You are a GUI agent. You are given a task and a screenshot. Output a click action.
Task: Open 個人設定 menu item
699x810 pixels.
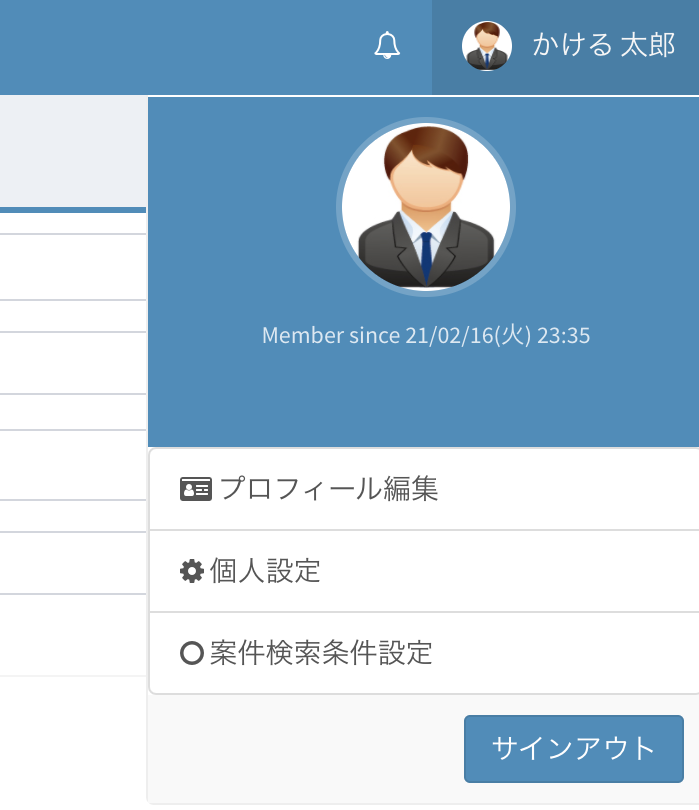[x=424, y=571]
